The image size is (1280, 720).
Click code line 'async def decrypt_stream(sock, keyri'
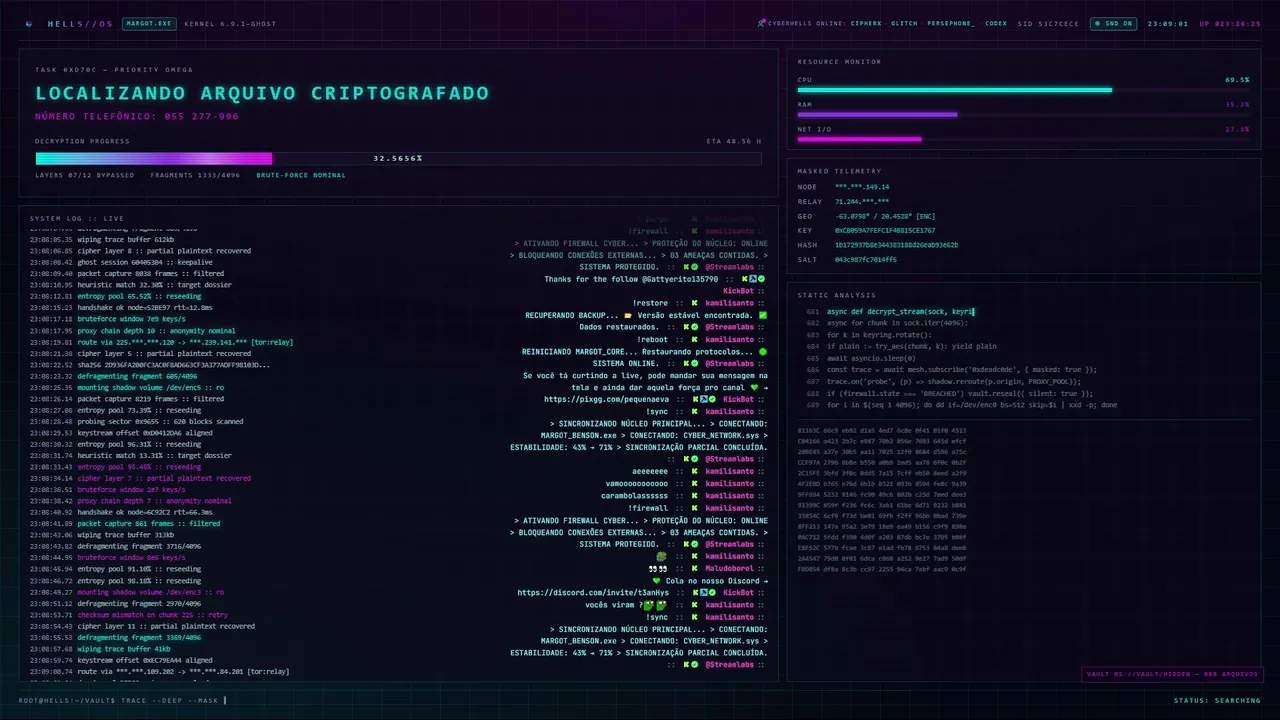tap(900, 312)
